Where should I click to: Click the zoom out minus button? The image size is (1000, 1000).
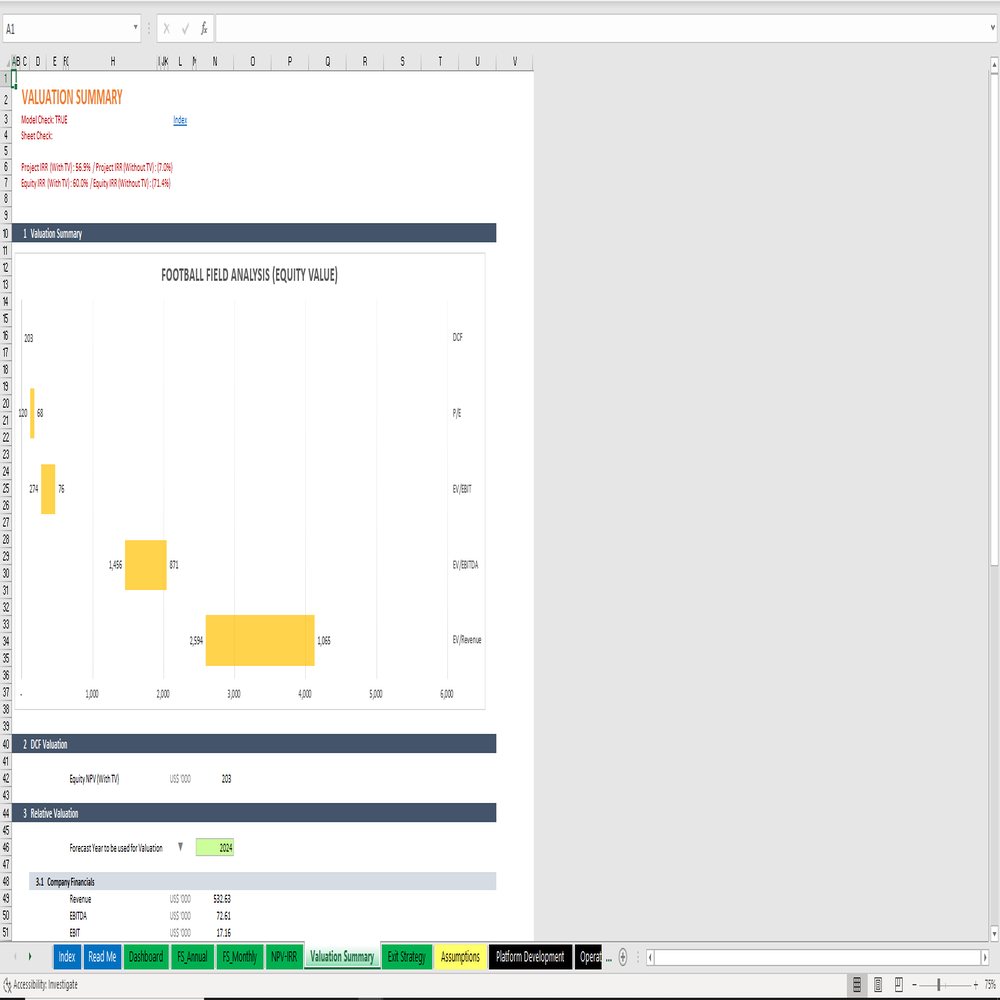pos(914,985)
